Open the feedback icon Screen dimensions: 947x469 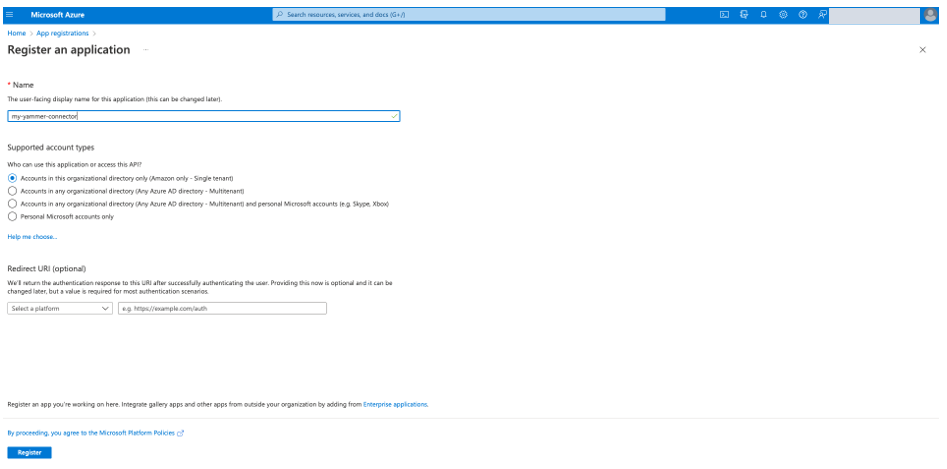point(822,14)
